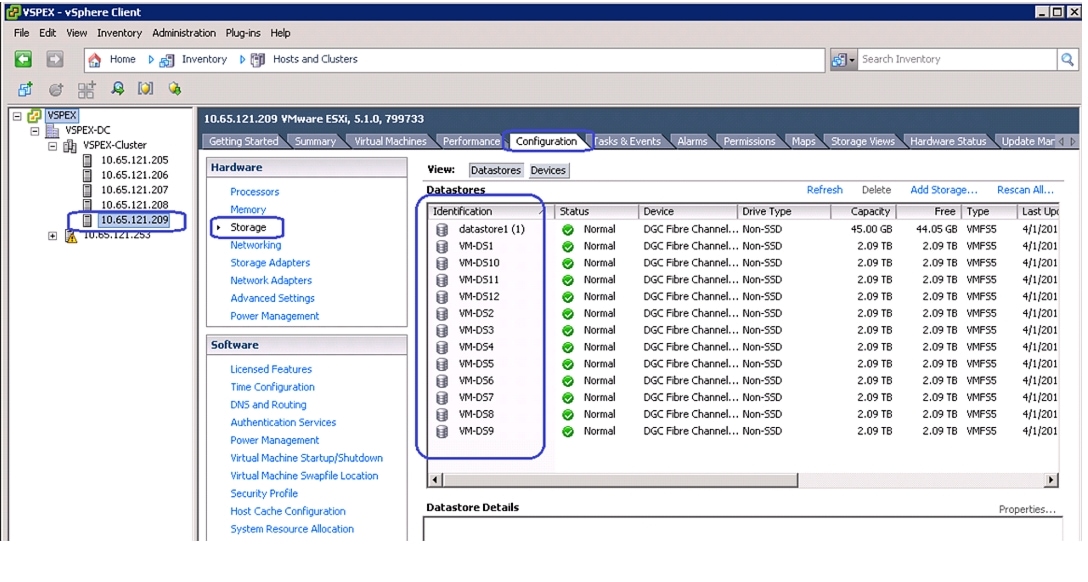Click datastore icon next to datastore1 (1)

point(442,230)
